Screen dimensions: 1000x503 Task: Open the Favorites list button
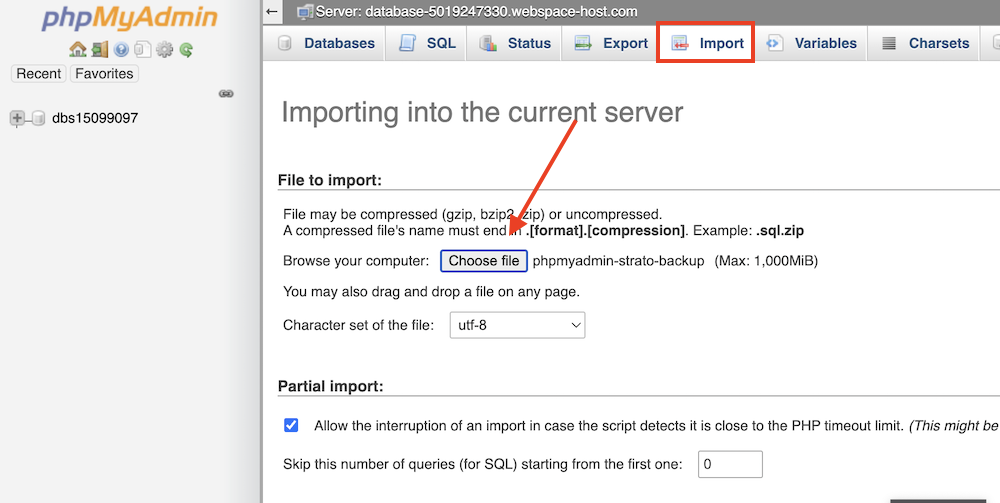coord(105,73)
